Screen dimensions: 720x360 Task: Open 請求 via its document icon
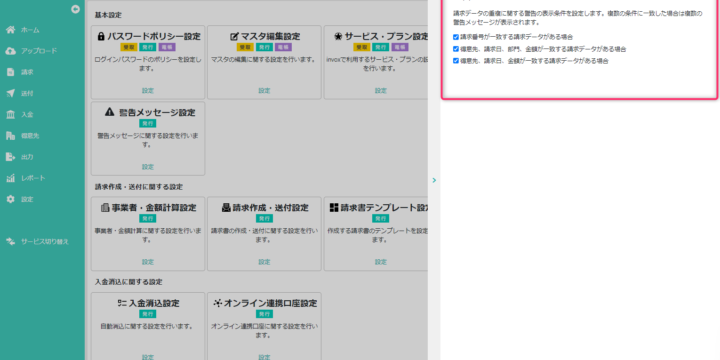(11, 72)
